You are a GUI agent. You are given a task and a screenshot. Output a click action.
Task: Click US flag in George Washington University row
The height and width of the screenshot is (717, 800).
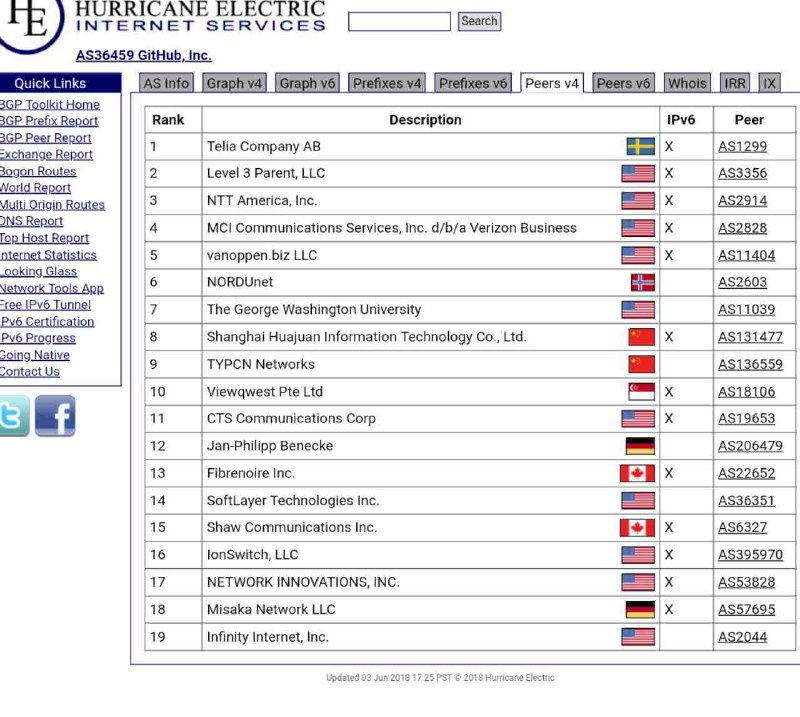click(x=638, y=309)
